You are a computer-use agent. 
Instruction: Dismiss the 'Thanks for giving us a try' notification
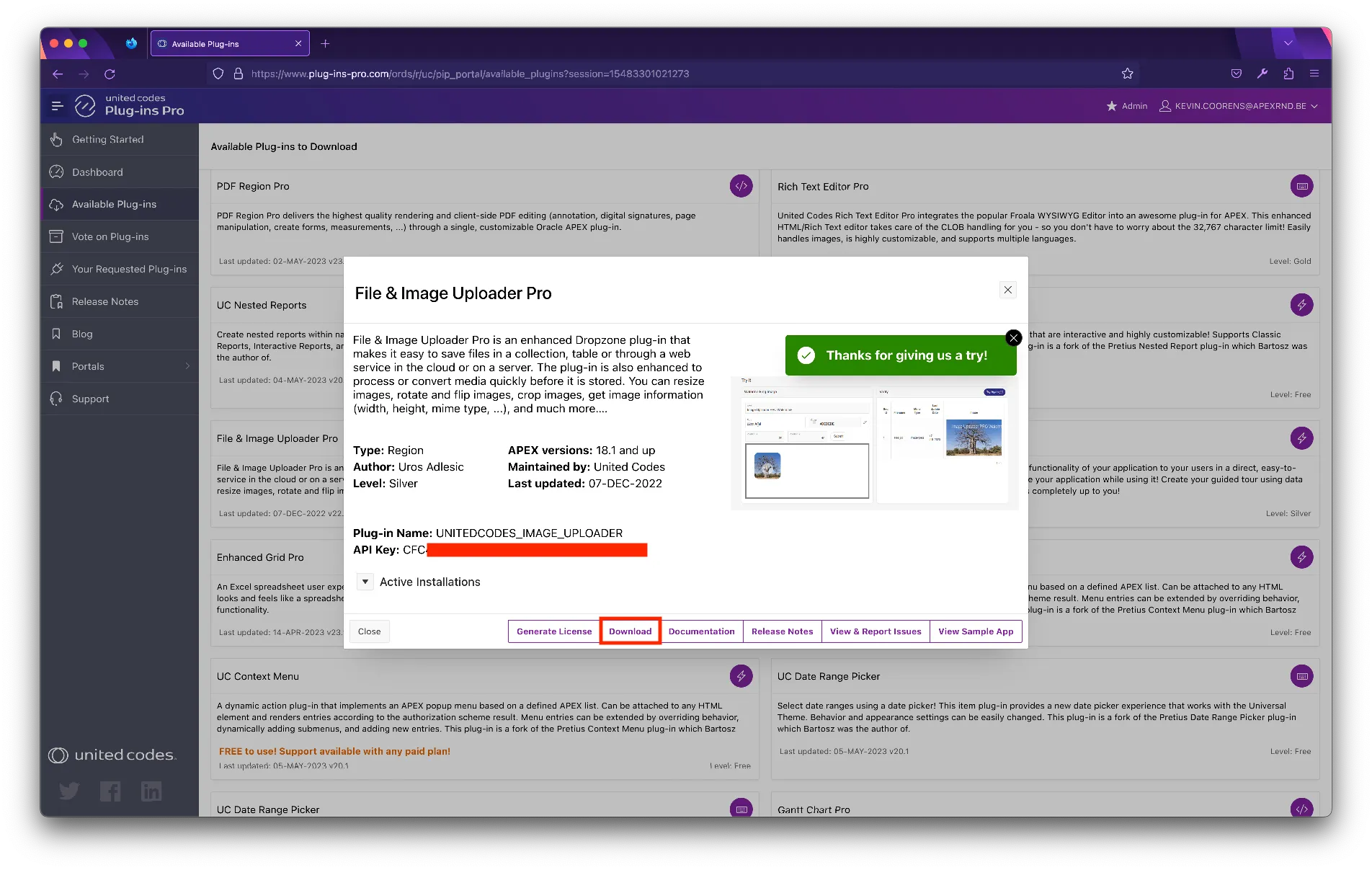click(x=1014, y=337)
